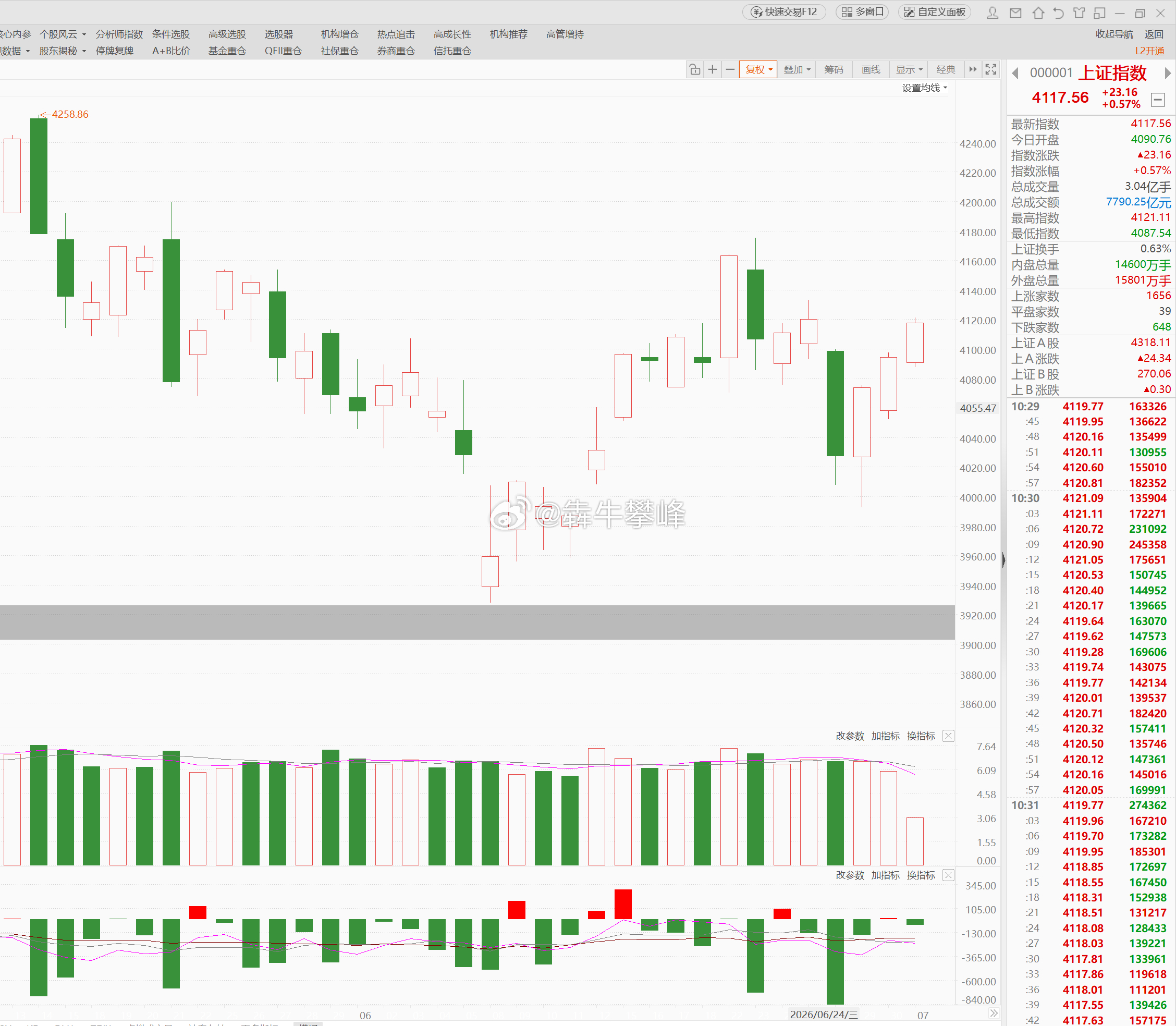This screenshot has height=1026, width=1176.
Task: Open the QFII重仓 menu item
Action: [283, 51]
